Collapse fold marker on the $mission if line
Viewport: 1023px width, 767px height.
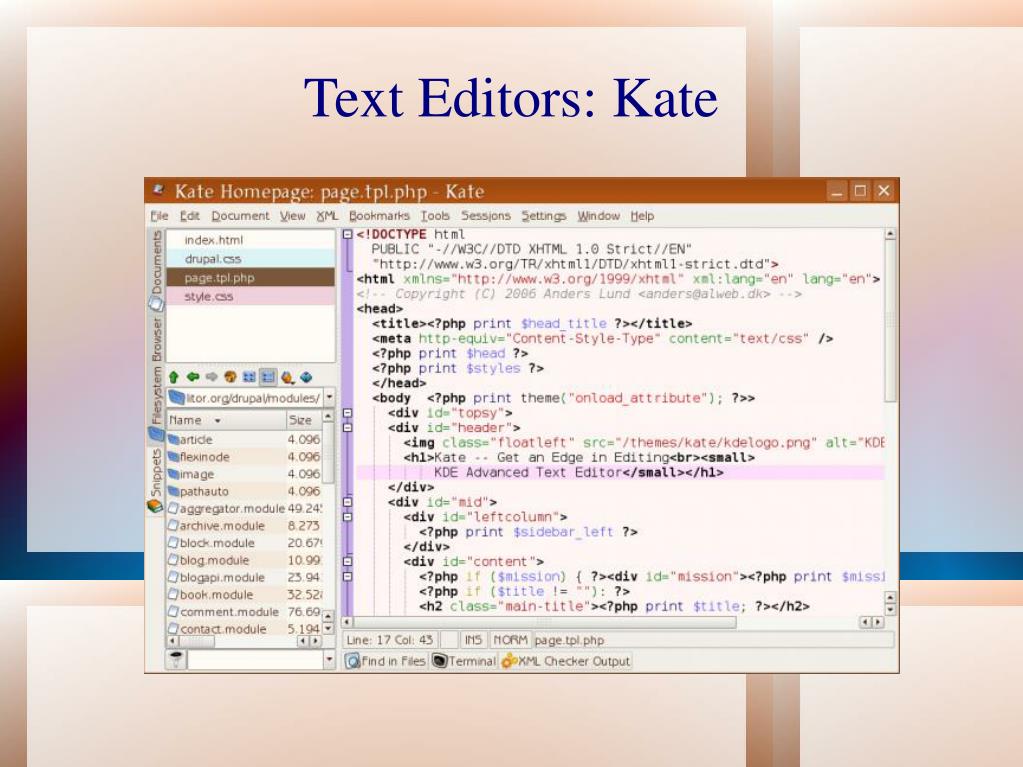348,577
